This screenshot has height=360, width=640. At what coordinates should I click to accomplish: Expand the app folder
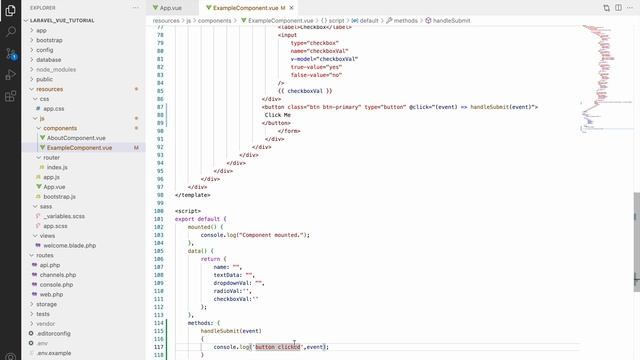[41, 31]
